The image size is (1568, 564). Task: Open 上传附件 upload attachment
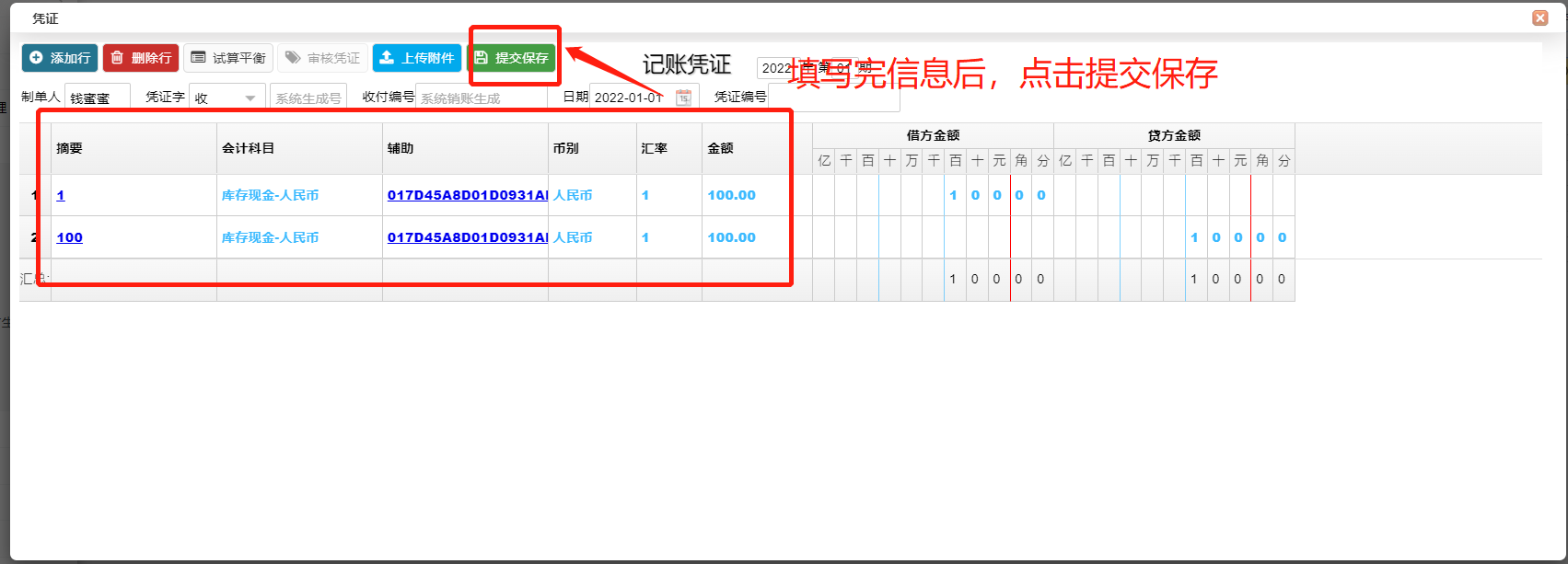(417, 58)
